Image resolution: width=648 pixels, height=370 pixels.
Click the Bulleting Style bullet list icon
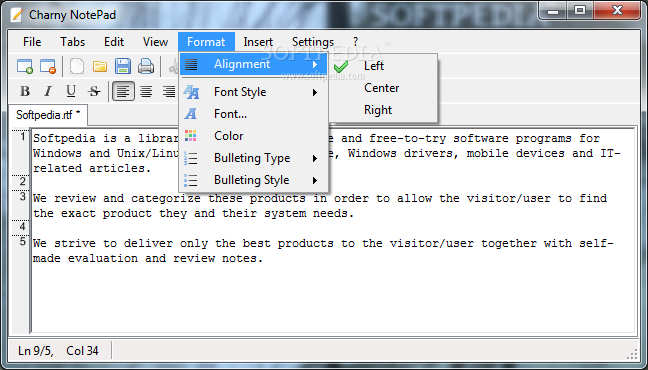[191, 180]
